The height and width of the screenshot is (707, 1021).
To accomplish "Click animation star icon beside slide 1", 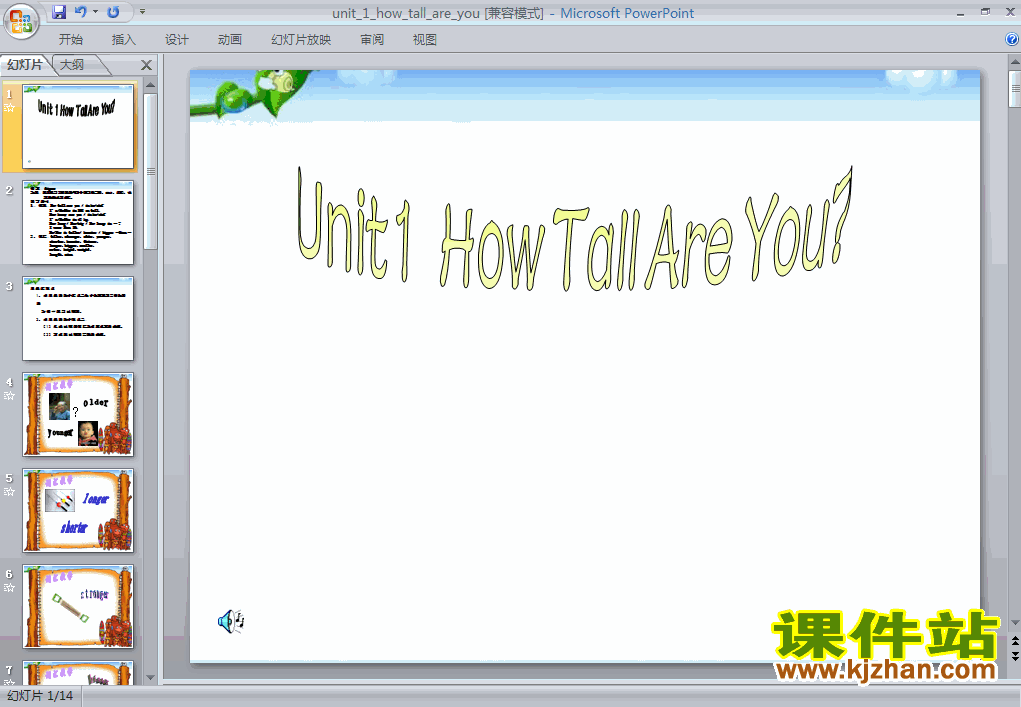I will click(9, 108).
